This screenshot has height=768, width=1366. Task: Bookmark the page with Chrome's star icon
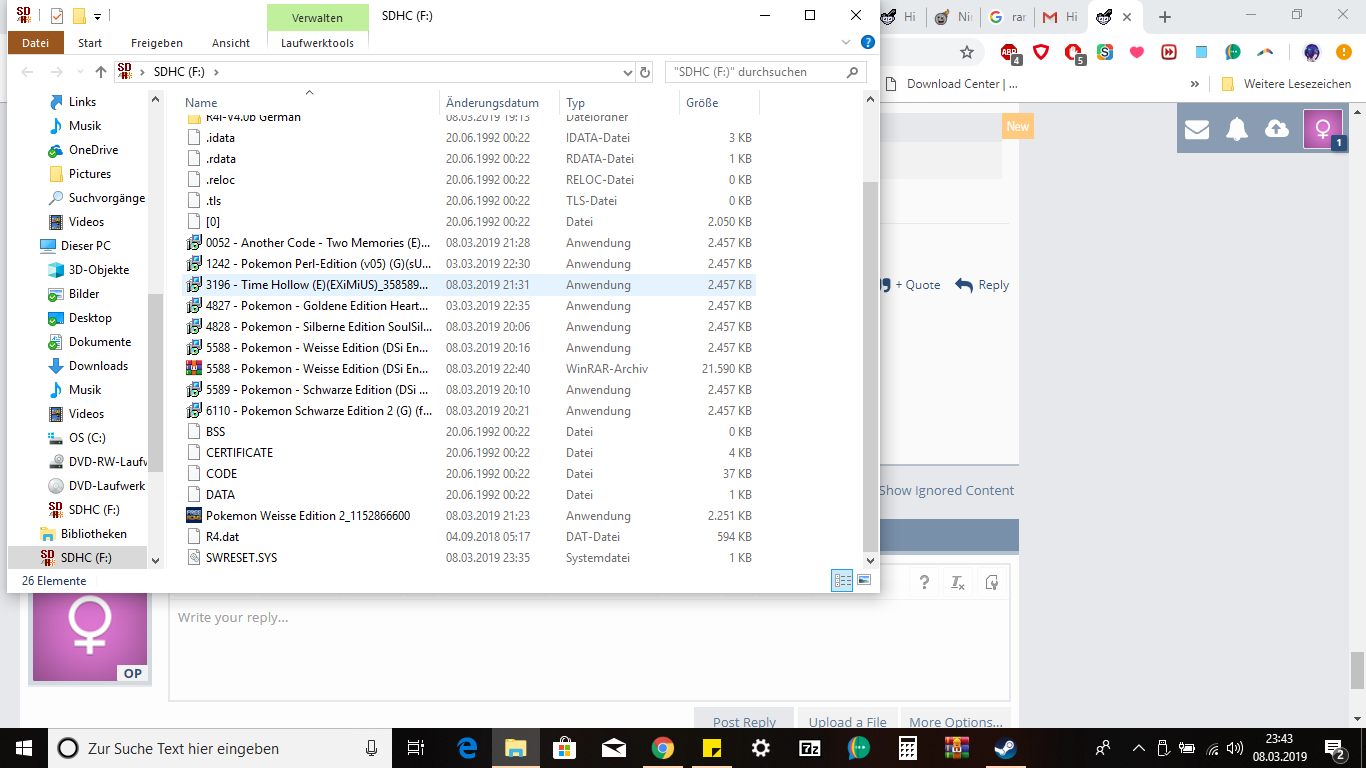(x=966, y=52)
